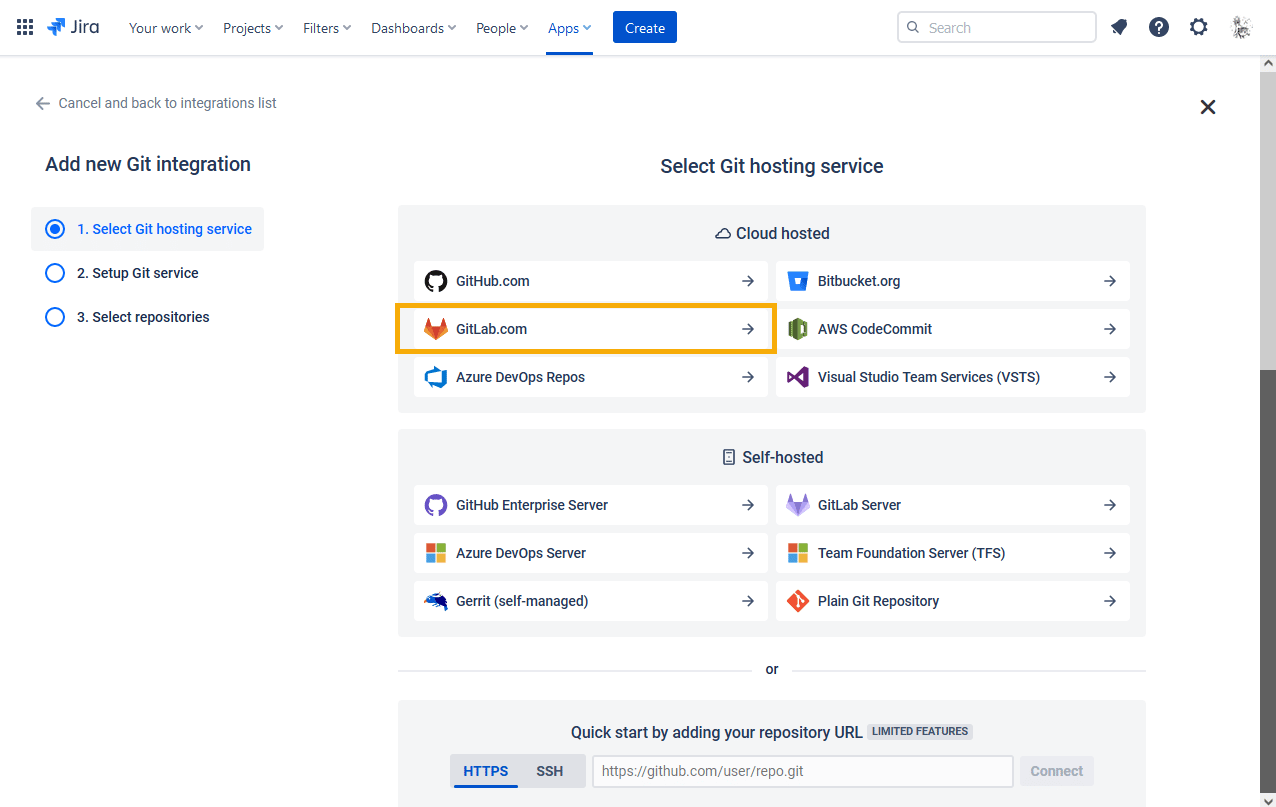This screenshot has width=1276, height=807.
Task: Switch to the SSH tab
Action: click(550, 771)
